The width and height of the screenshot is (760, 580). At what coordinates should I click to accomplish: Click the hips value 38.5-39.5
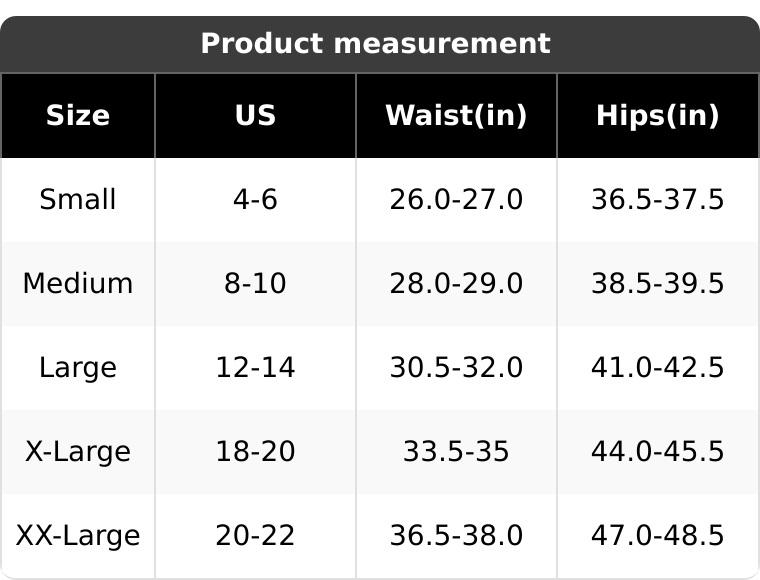click(657, 284)
